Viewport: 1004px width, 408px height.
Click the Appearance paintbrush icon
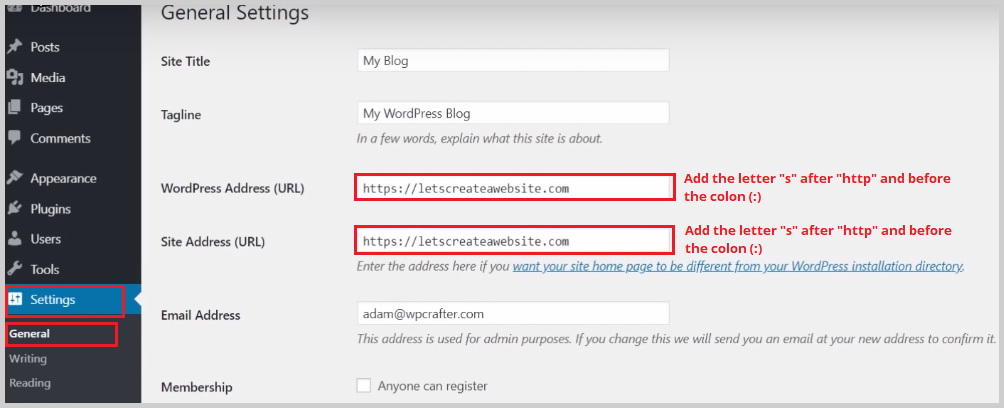tap(14, 178)
